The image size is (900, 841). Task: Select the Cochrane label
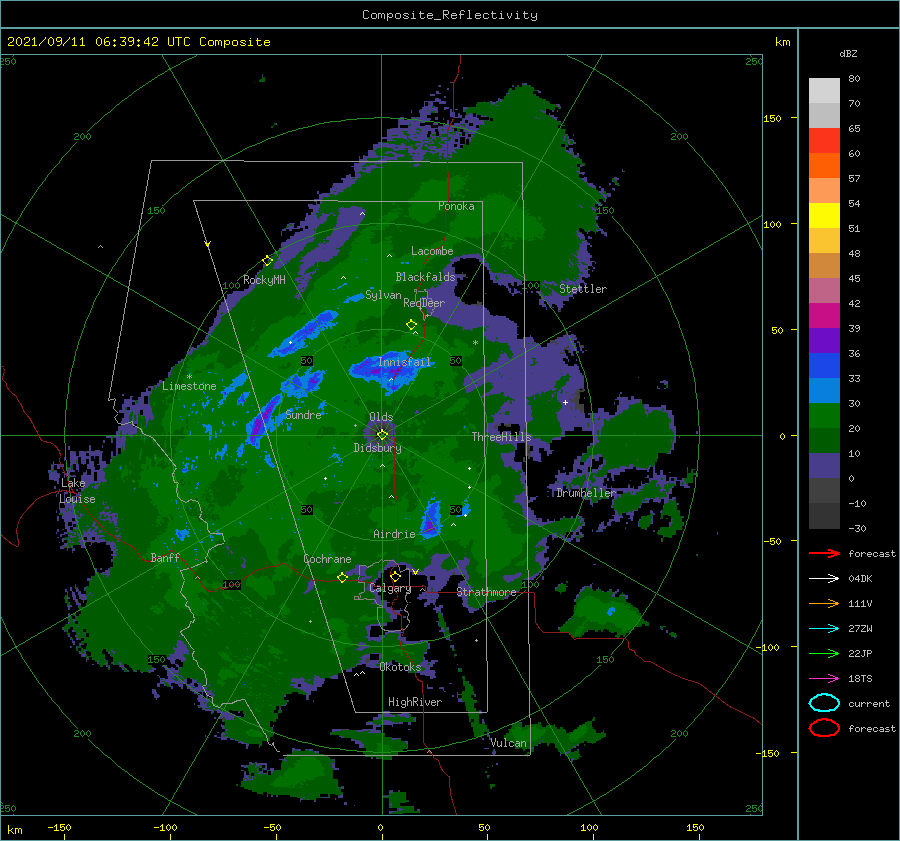point(327,559)
